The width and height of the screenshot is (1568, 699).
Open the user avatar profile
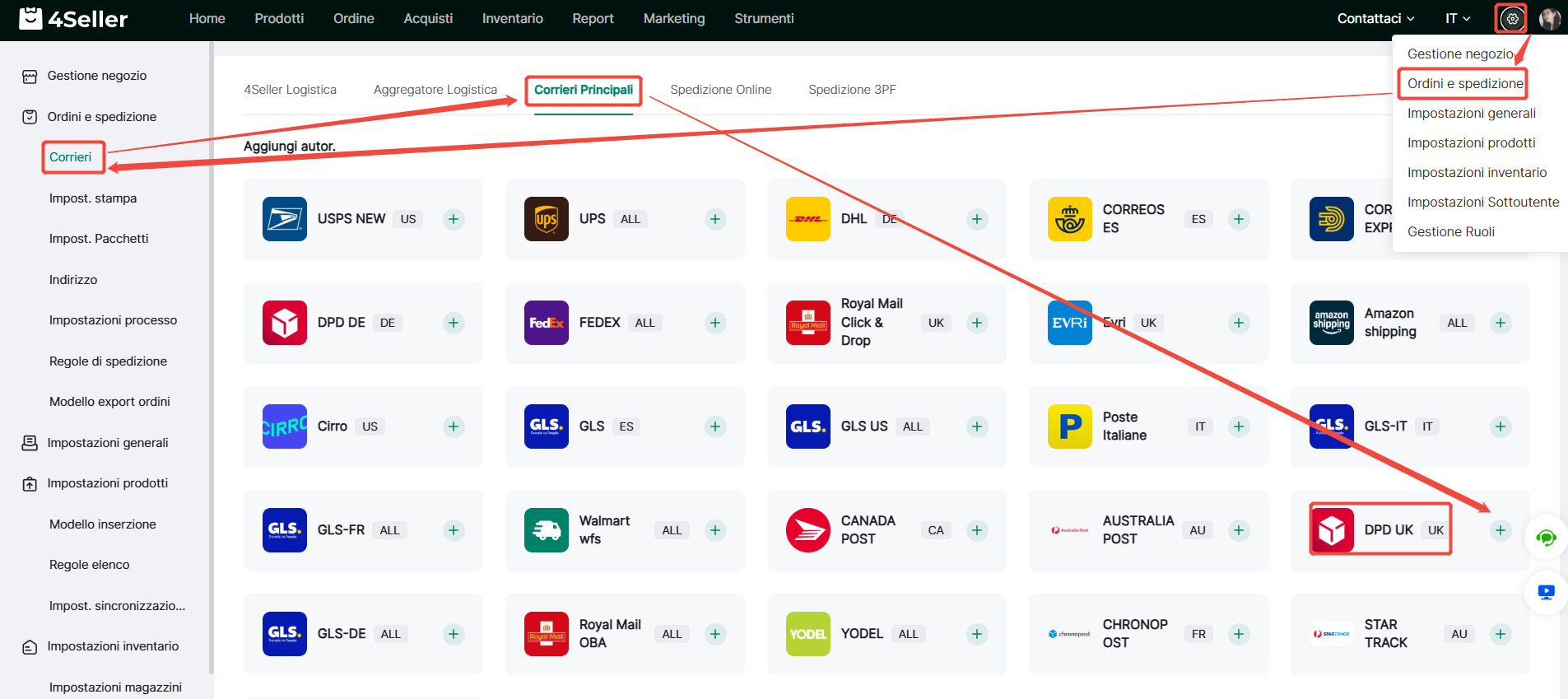tap(1550, 19)
